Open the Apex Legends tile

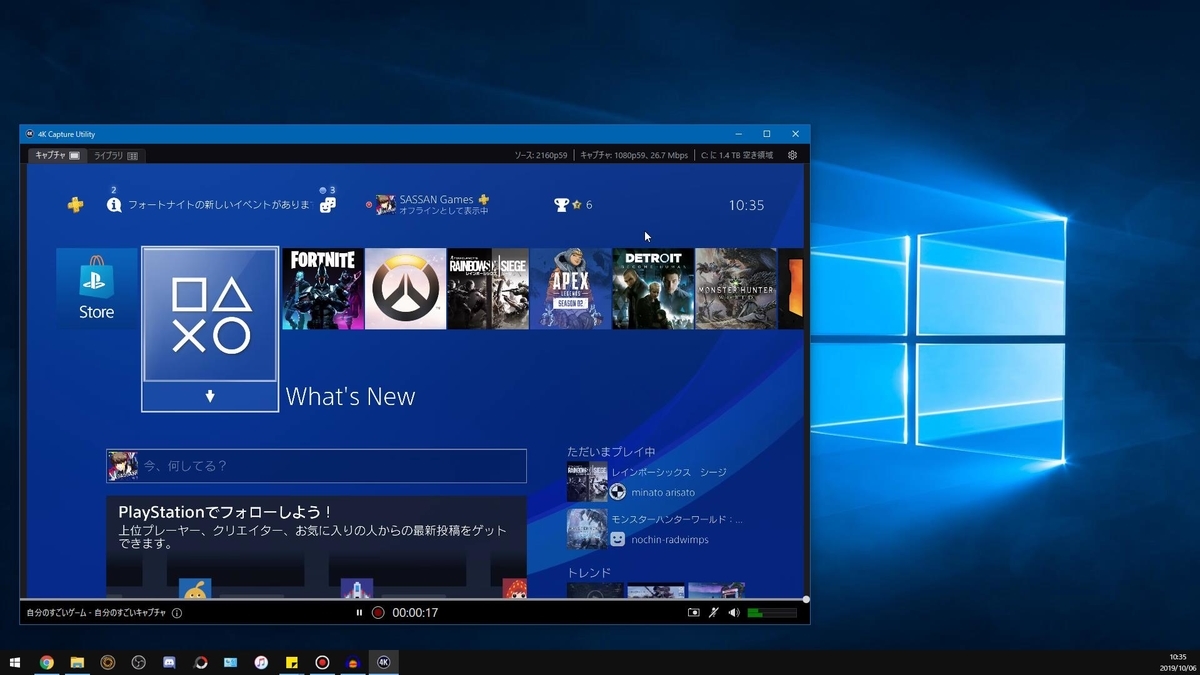pos(570,289)
